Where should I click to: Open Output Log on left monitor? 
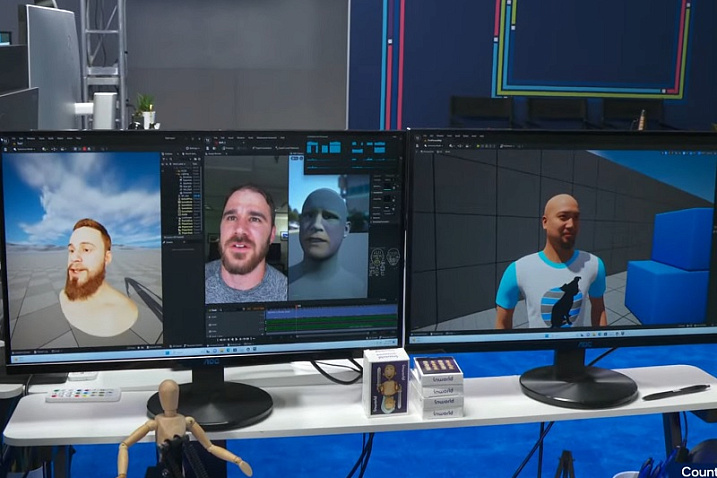(x=42, y=352)
